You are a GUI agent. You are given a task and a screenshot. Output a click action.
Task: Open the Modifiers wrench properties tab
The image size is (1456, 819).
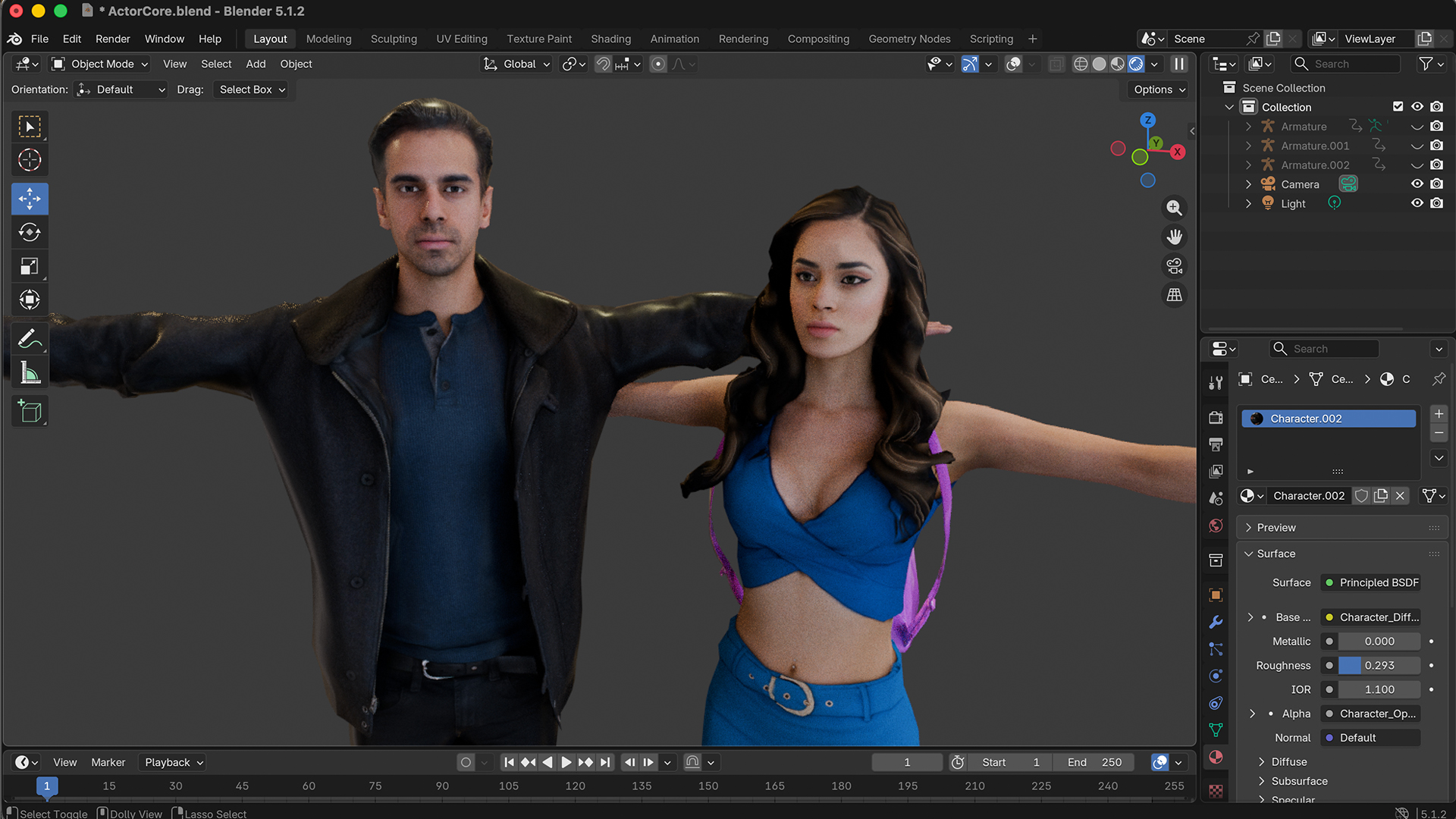pos(1216,622)
